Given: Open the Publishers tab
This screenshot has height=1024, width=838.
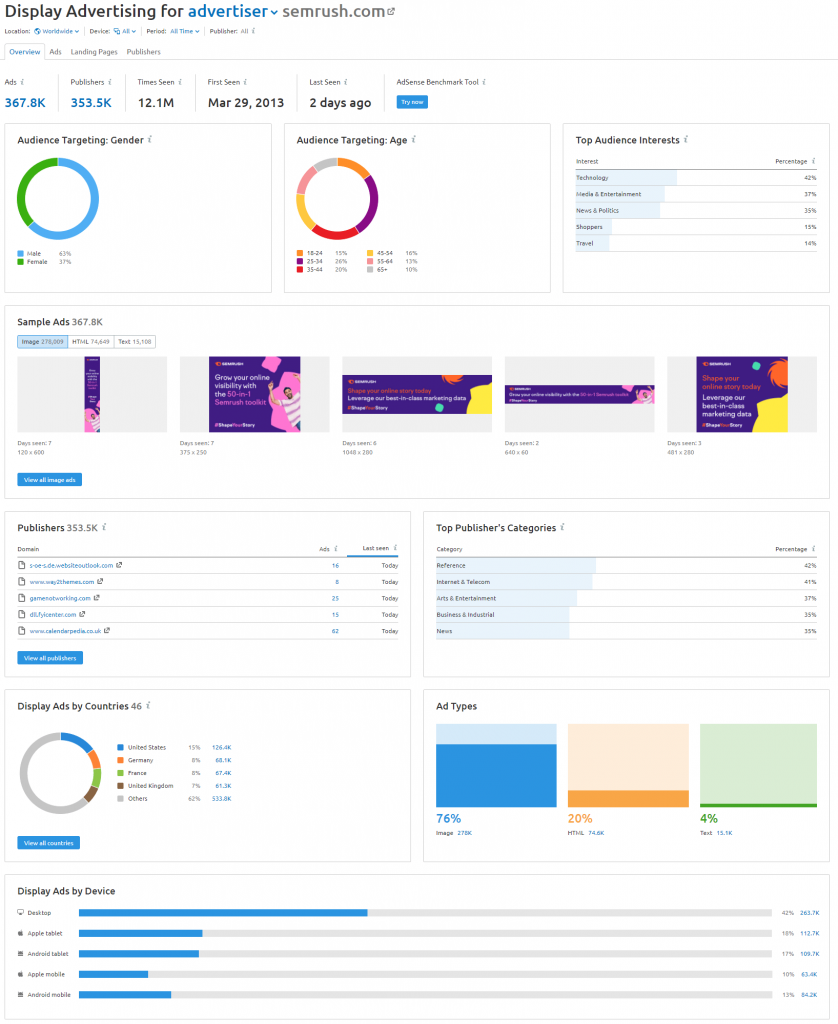Looking at the screenshot, I should [x=144, y=52].
